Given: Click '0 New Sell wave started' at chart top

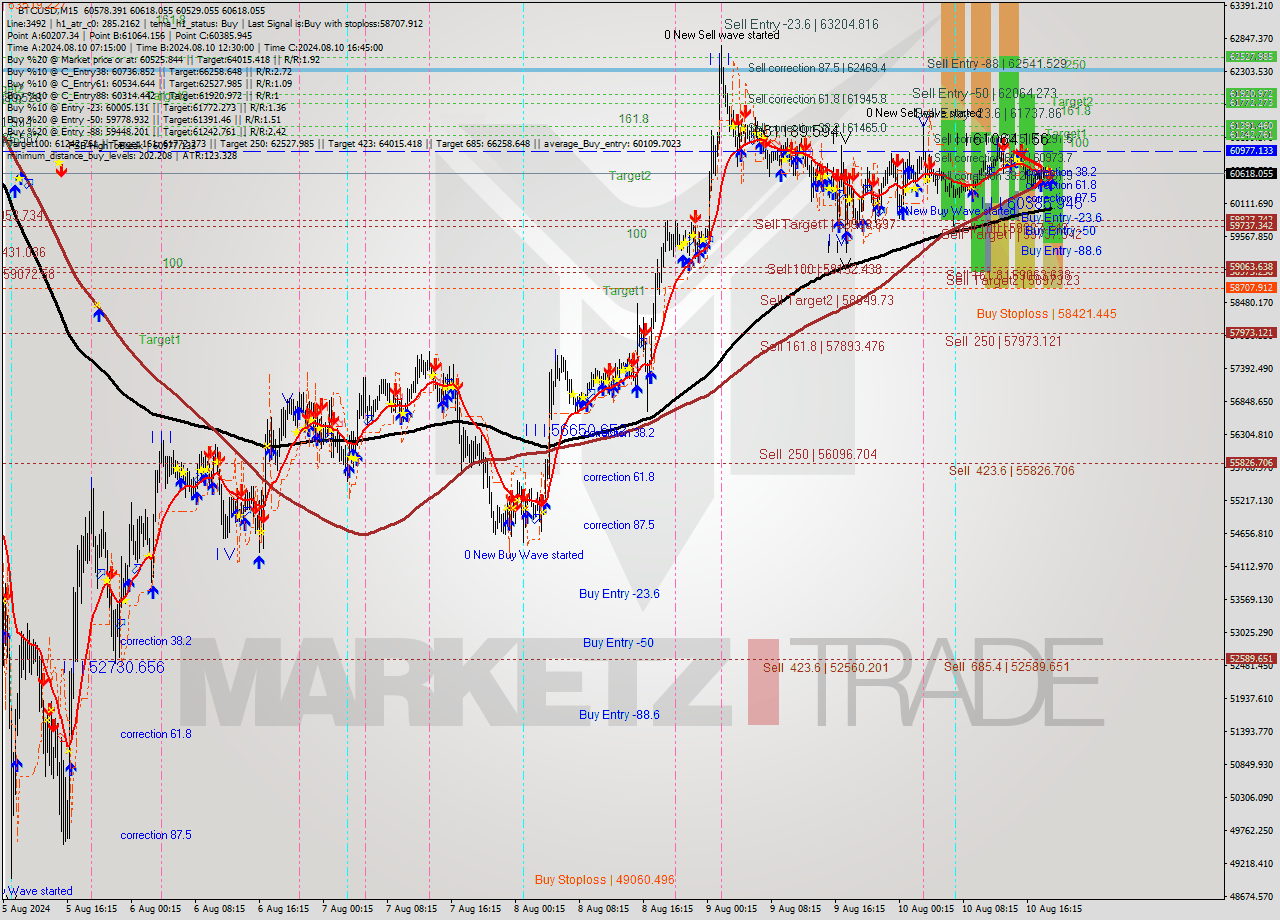Looking at the screenshot, I should [x=721, y=35].
